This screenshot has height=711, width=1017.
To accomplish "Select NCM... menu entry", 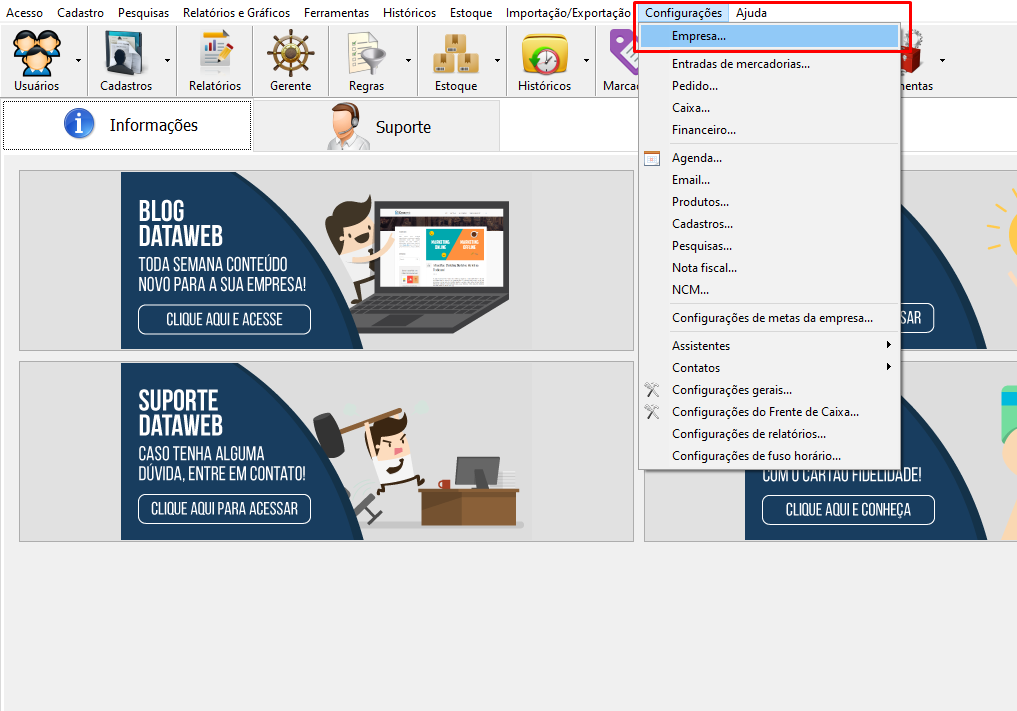I will 769,290.
